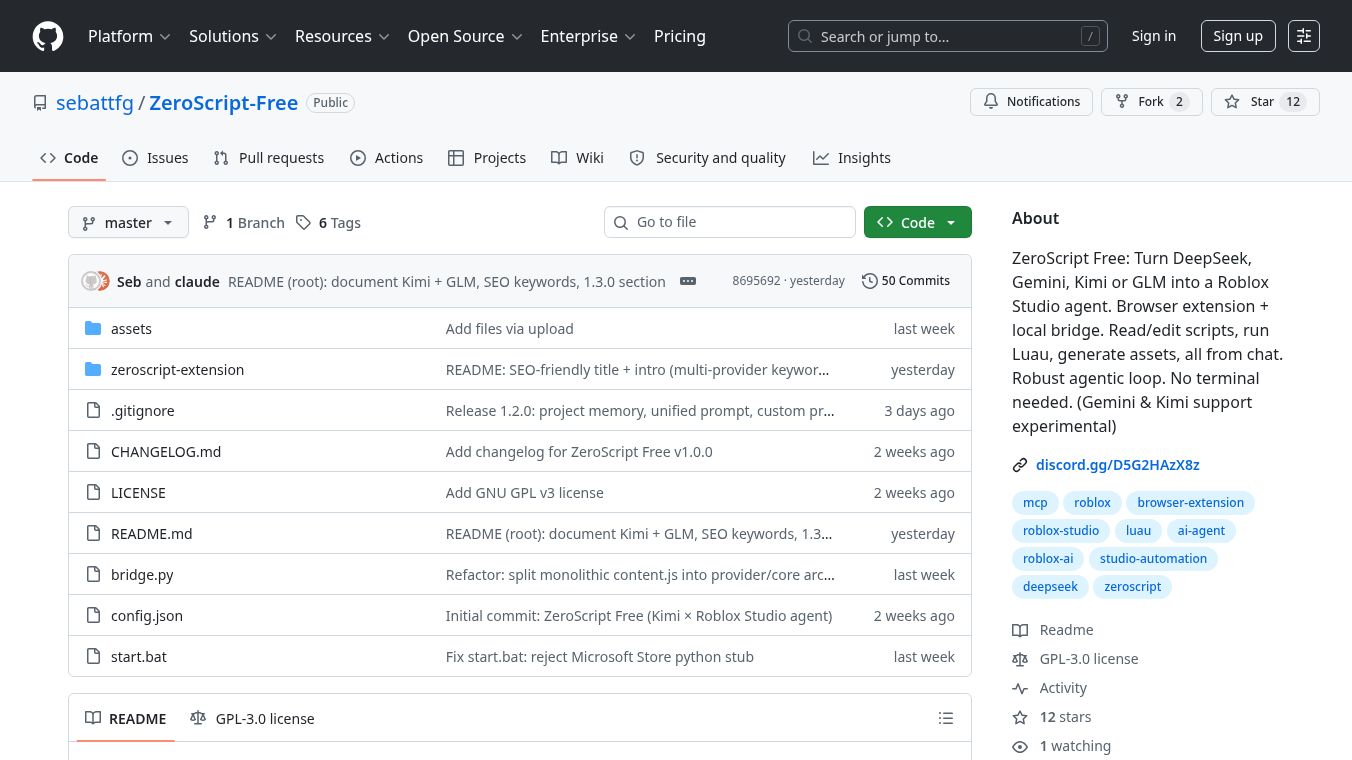Click the roblox-studio topic tag
The image size is (1352, 760).
[1061, 531]
